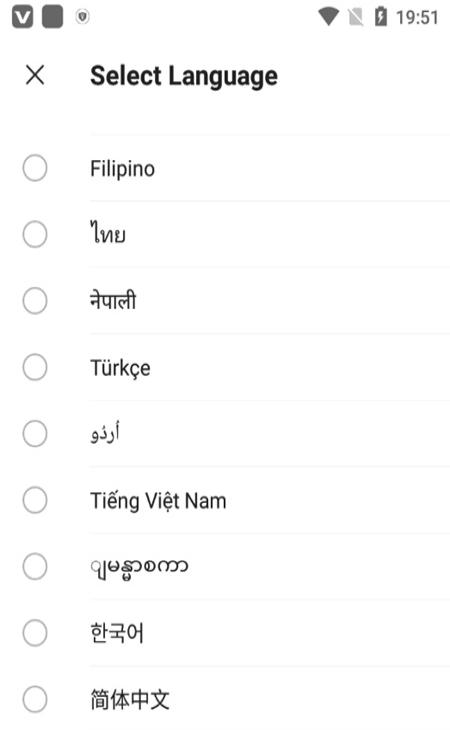Viewport: 450px width, 730px height.
Task: Open the Vivaldi notification icon in status bar
Action: [22, 17]
